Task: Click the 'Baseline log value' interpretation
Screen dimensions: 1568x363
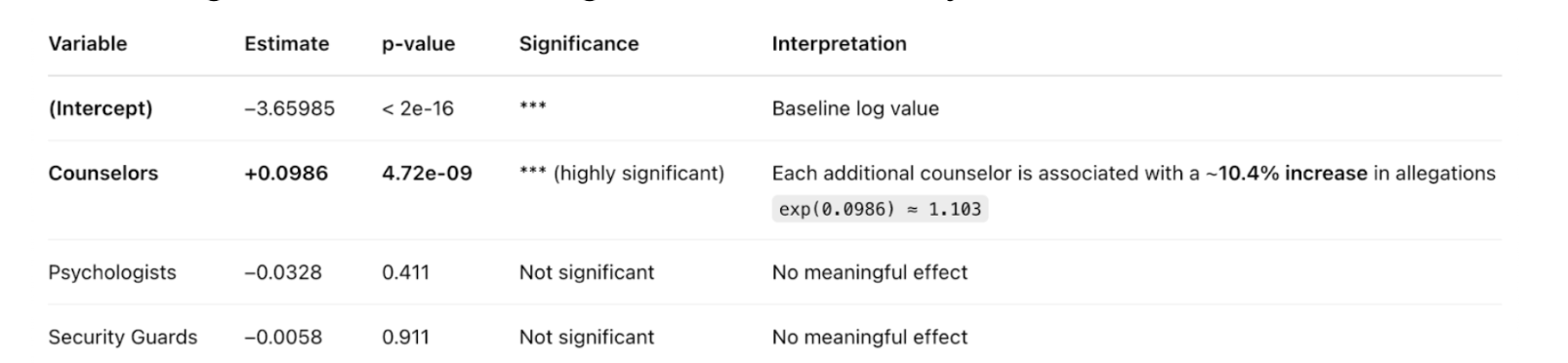Action: (855, 108)
